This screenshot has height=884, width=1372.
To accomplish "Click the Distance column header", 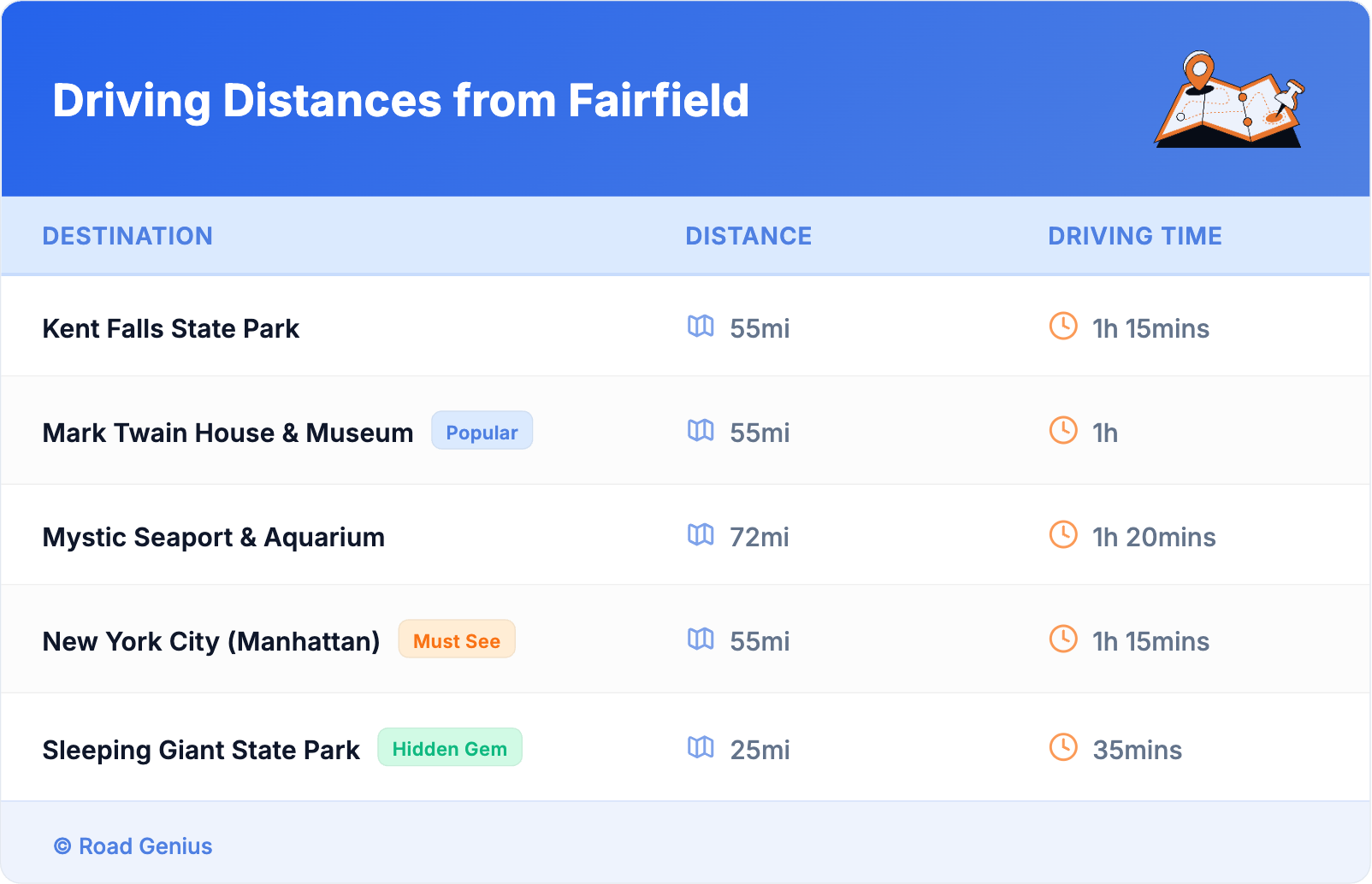I will 748,236.
